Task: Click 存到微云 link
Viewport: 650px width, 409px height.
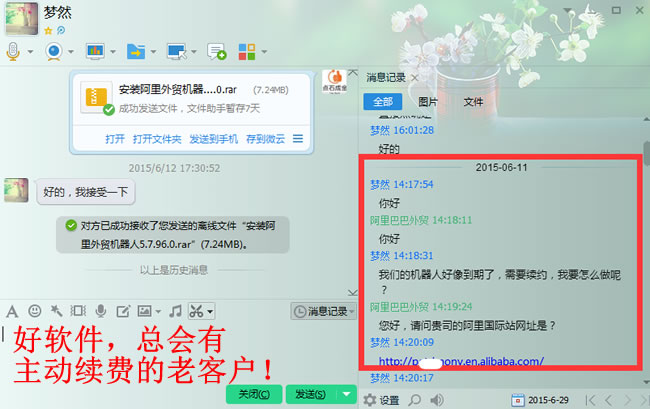Action: click(x=265, y=139)
